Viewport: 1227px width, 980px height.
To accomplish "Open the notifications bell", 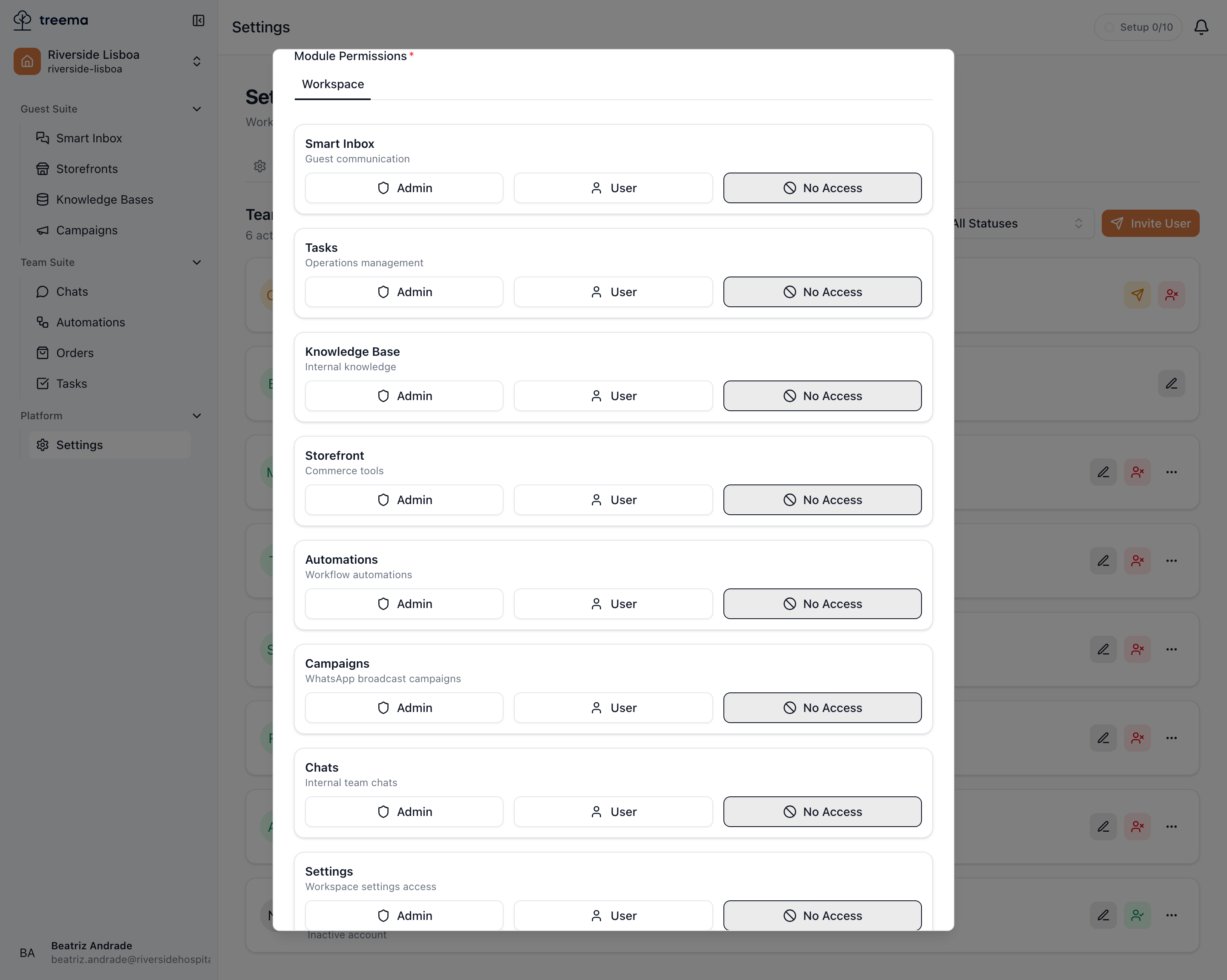I will (1201, 27).
